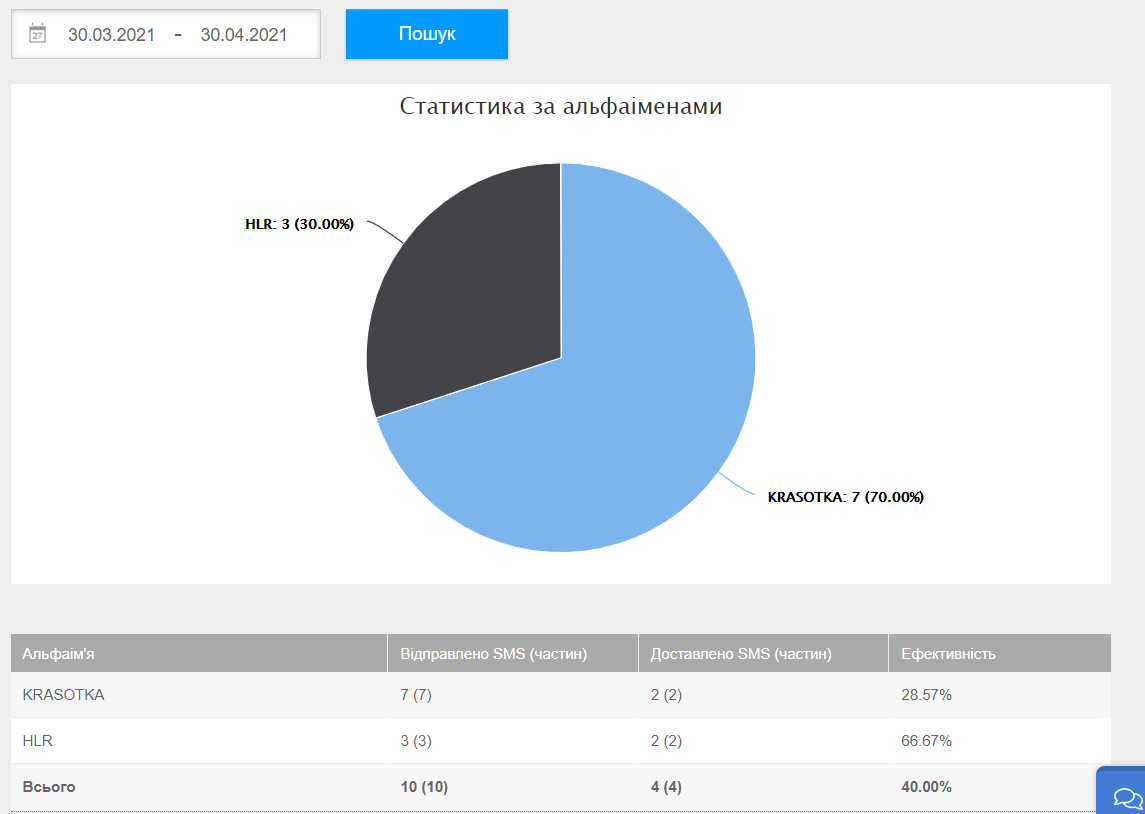Image resolution: width=1145 pixels, height=814 pixels.
Task: Click the Пошук search button
Action: click(x=426, y=34)
